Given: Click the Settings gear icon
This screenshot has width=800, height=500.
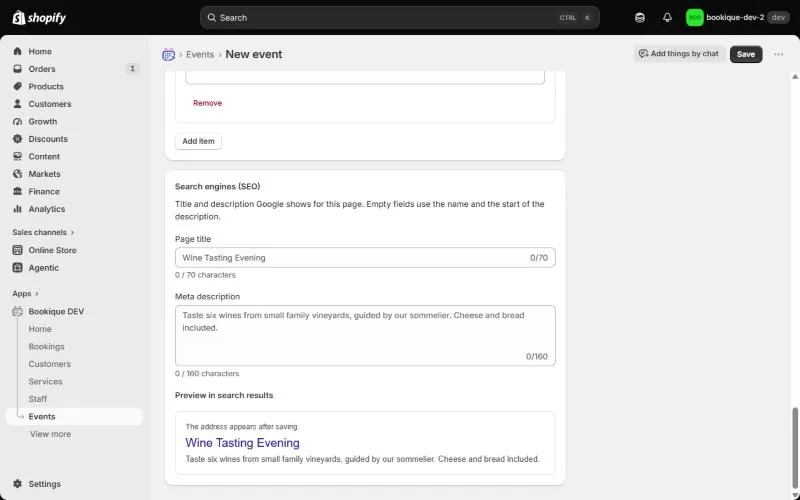Looking at the screenshot, I should click(x=17, y=484).
